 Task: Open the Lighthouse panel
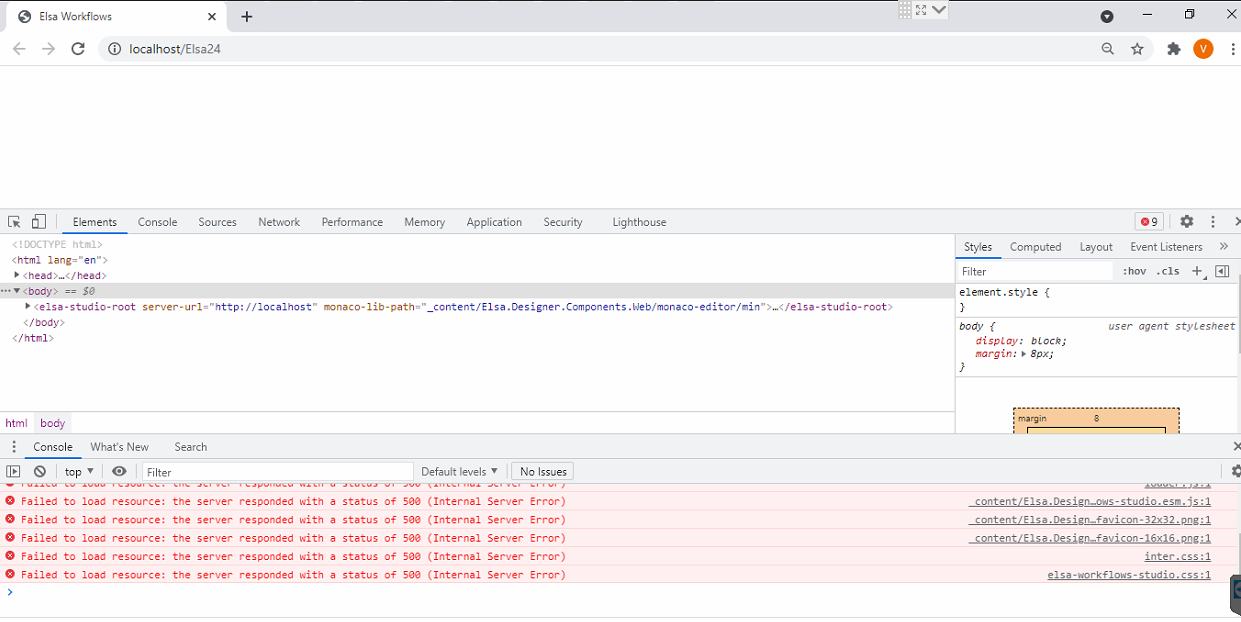click(x=639, y=222)
